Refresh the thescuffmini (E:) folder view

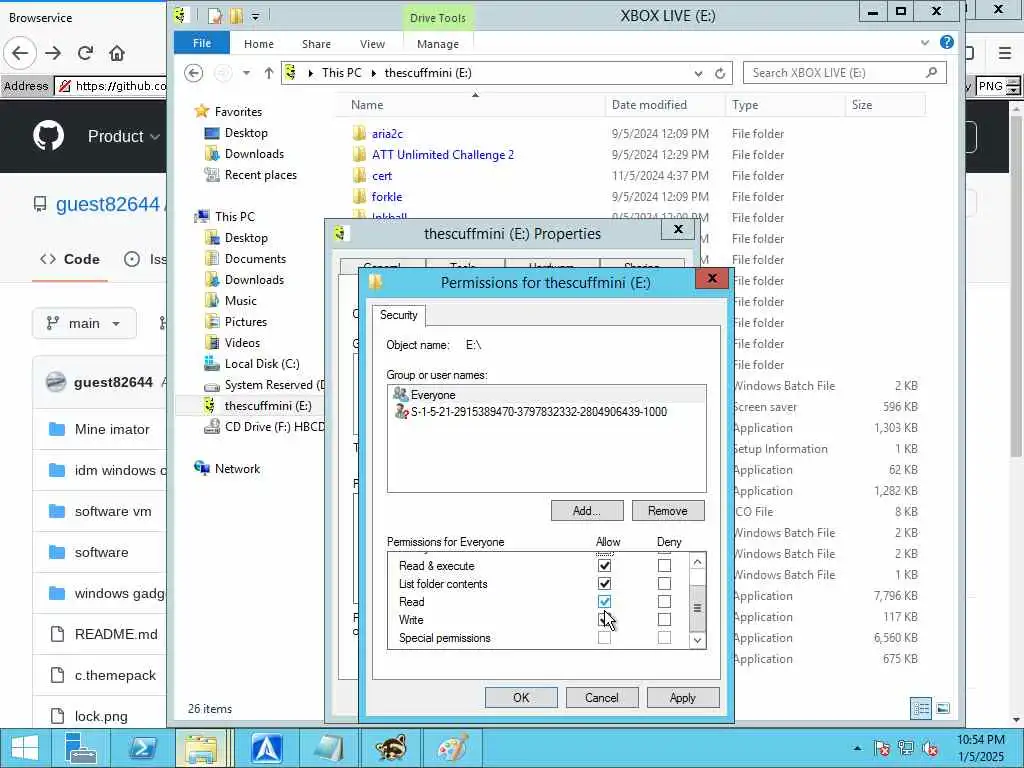pyautogui.click(x=720, y=73)
